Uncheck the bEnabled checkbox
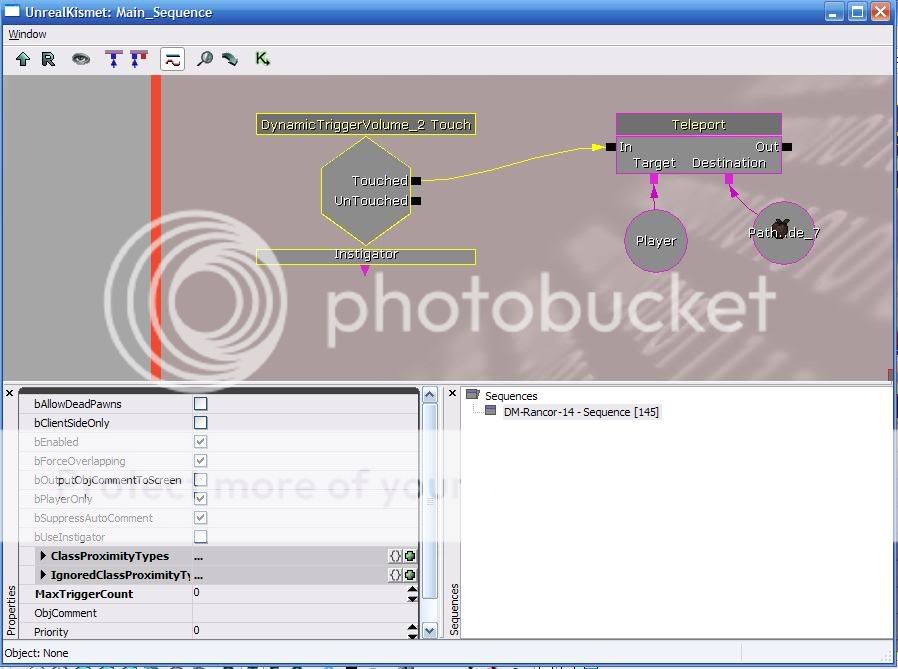This screenshot has height=669, width=898. [x=200, y=441]
